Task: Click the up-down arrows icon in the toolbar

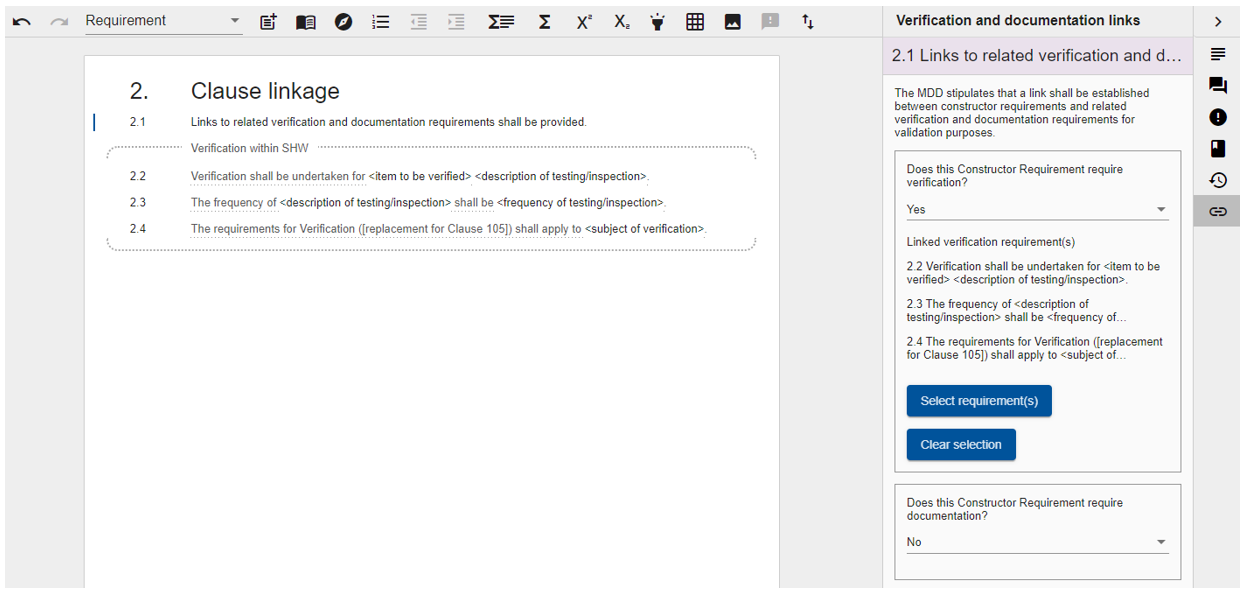Action: click(808, 21)
